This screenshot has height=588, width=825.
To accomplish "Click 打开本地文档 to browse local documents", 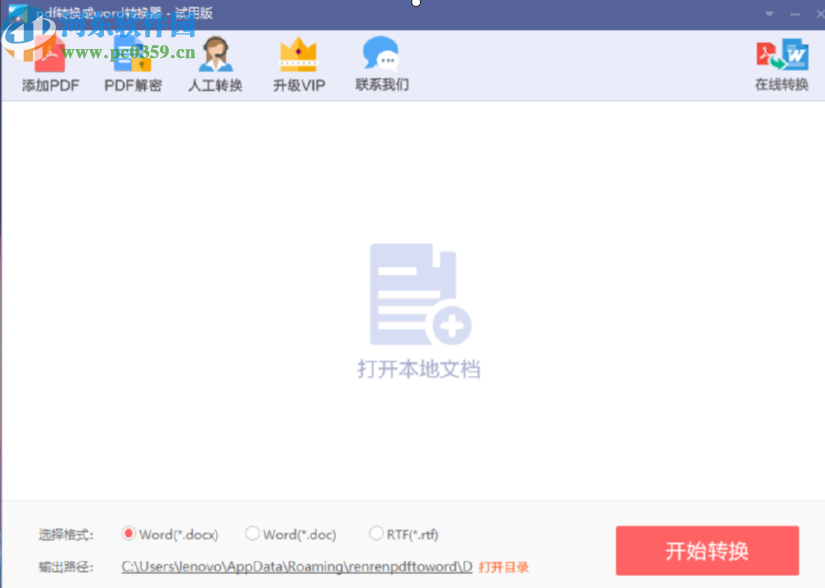I will [x=417, y=371].
